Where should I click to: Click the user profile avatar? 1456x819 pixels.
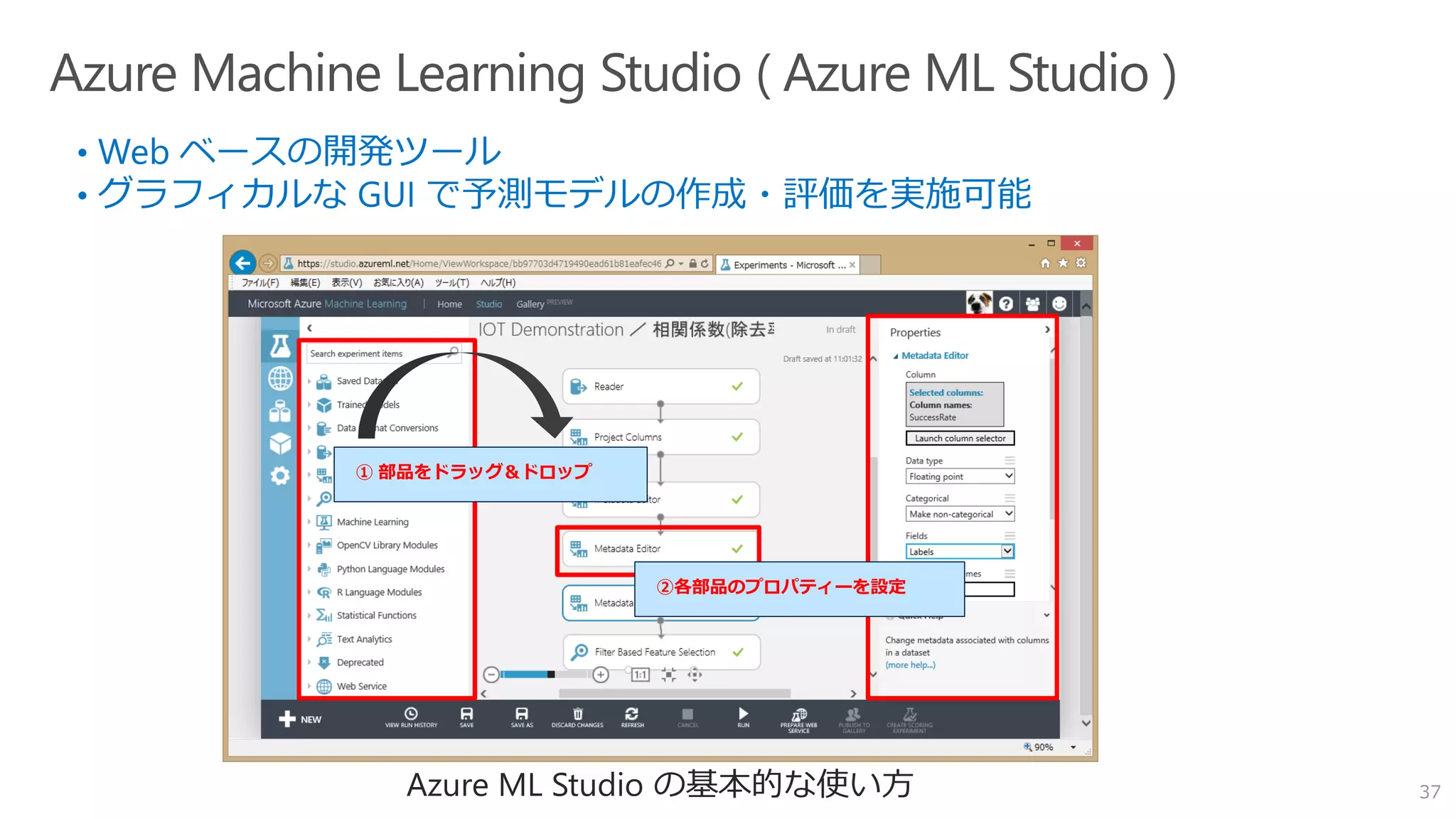point(979,304)
